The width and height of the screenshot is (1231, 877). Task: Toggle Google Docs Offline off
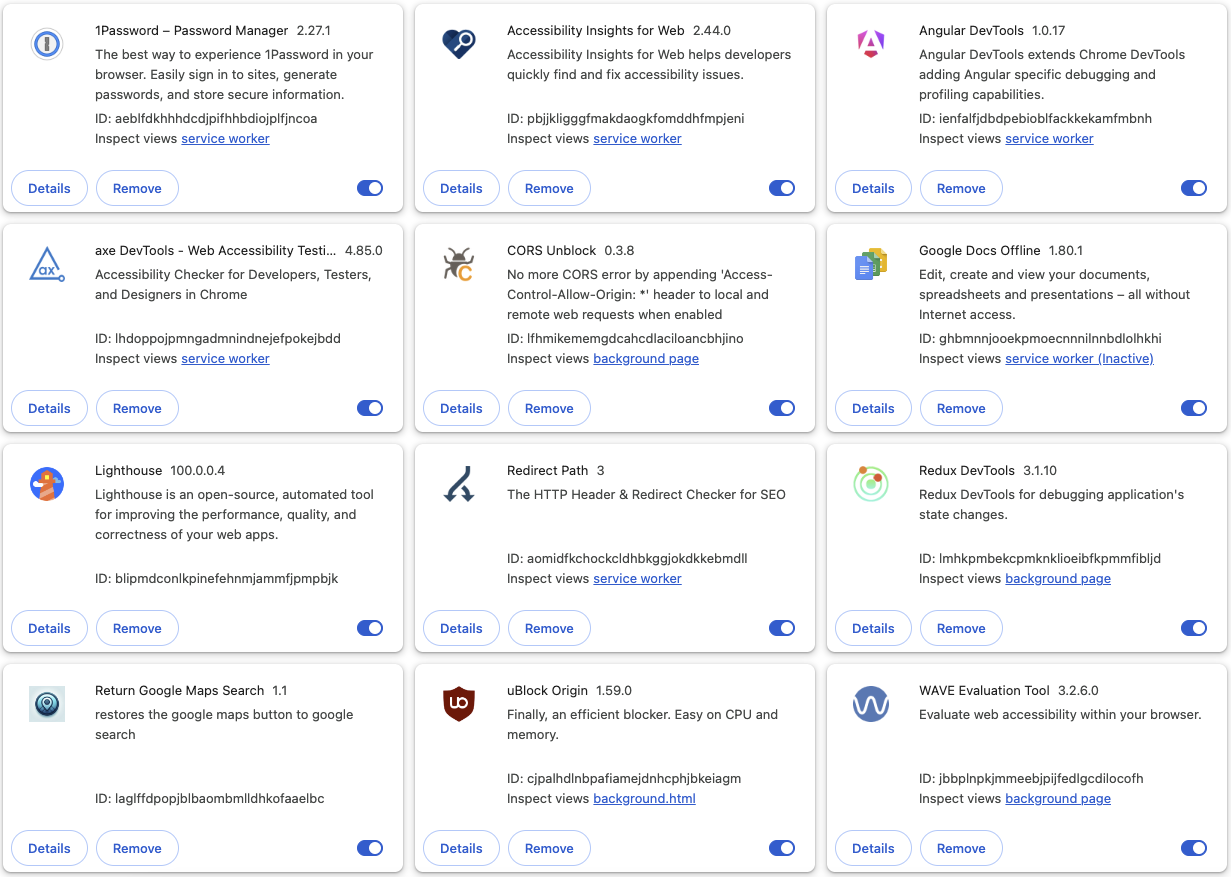pos(1194,408)
